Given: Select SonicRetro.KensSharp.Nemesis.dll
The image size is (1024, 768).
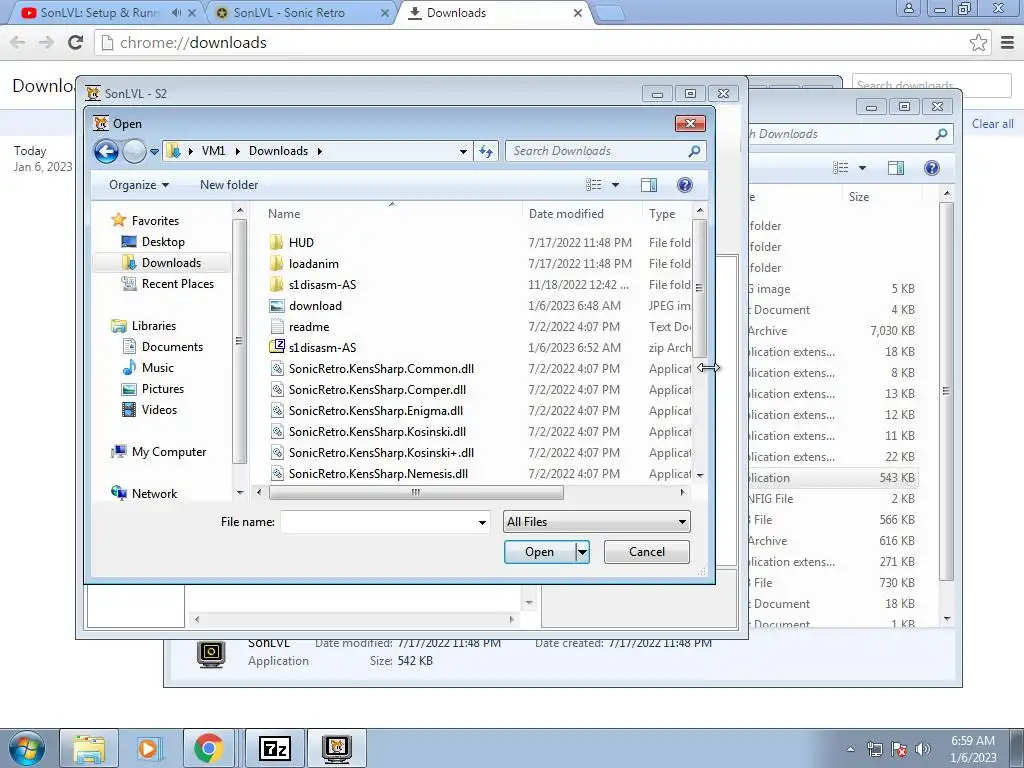Looking at the screenshot, I should click(x=378, y=473).
